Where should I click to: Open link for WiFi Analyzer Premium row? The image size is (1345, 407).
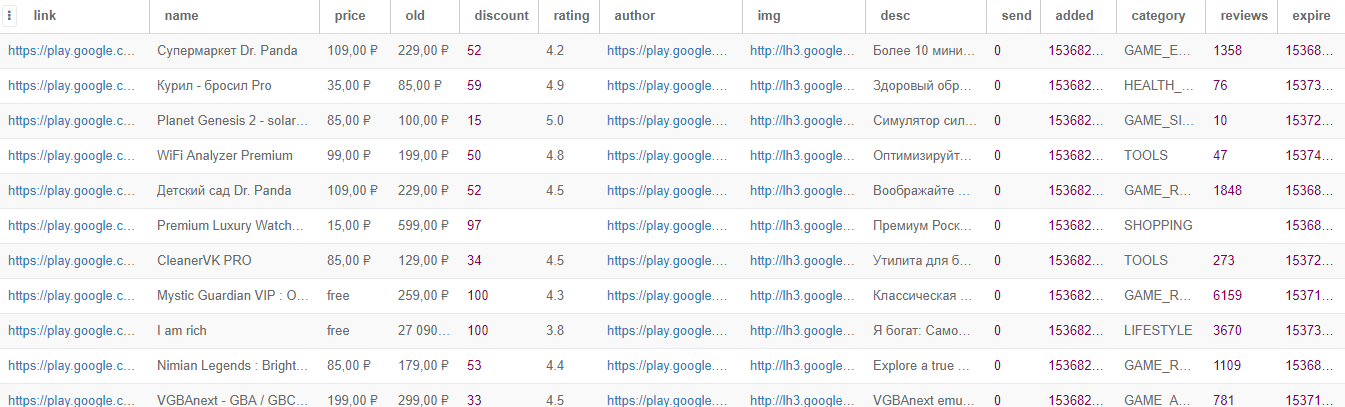coord(71,156)
